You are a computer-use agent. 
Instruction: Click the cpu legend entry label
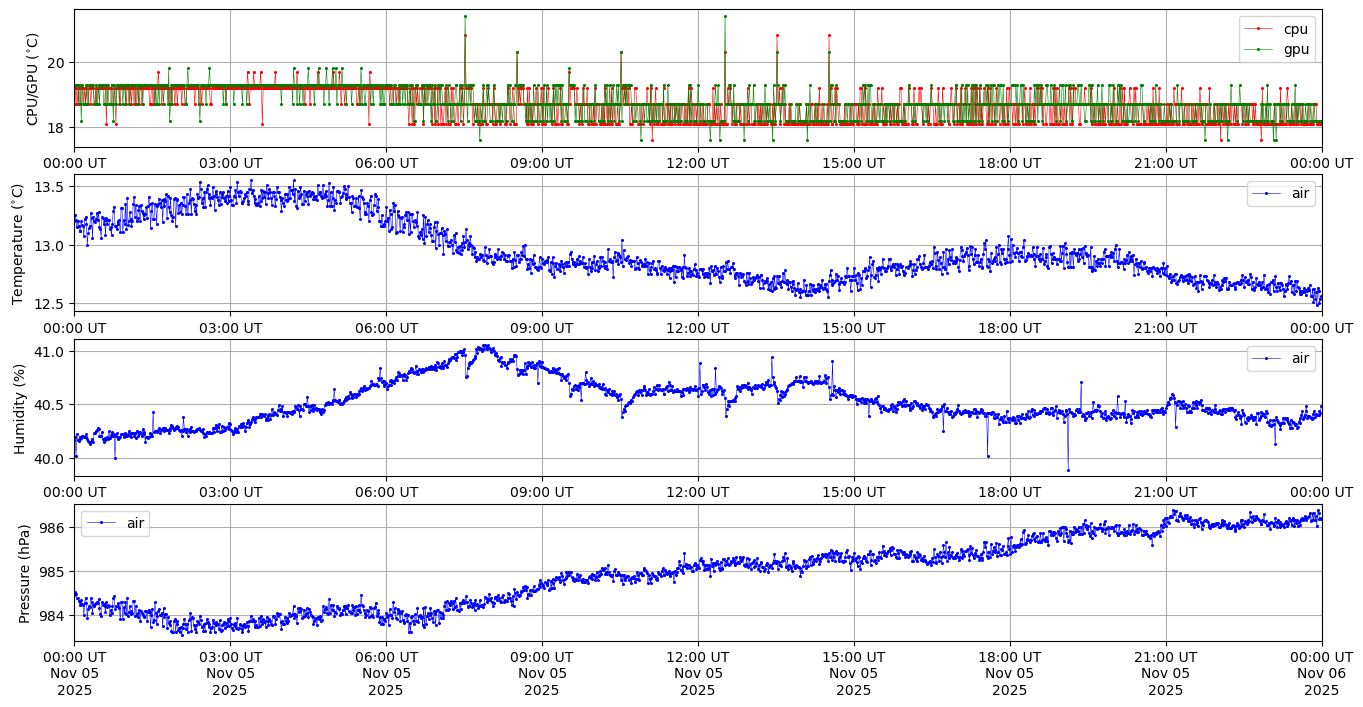(x=1295, y=29)
